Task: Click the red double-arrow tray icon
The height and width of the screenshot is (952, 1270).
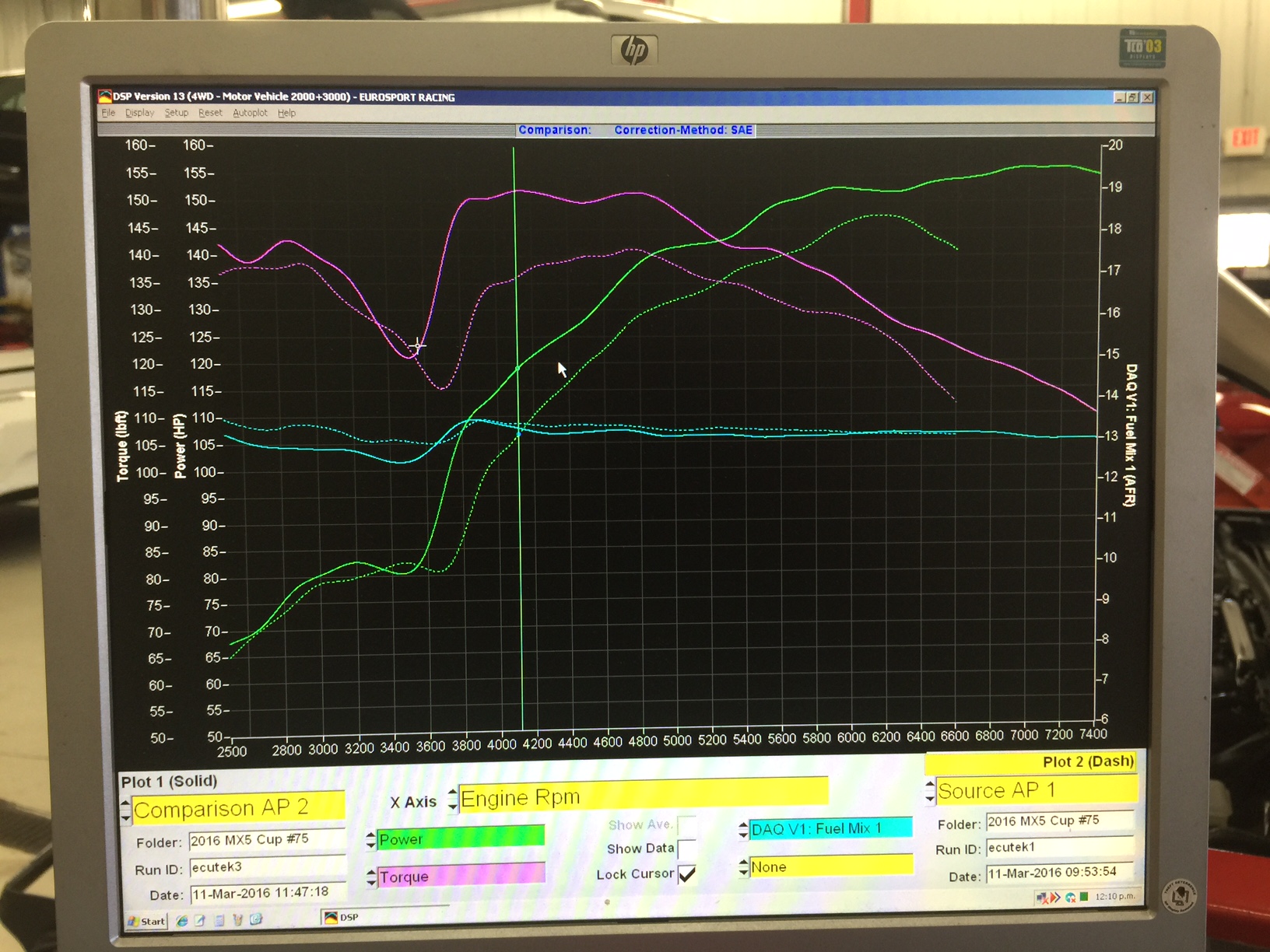Action: [1055, 898]
